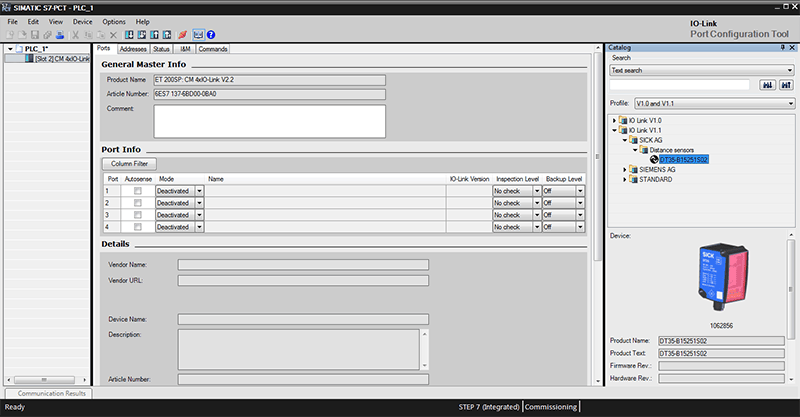Click the red Online connection toolbar icon
Screen dimensions: 800x417
pos(182,35)
